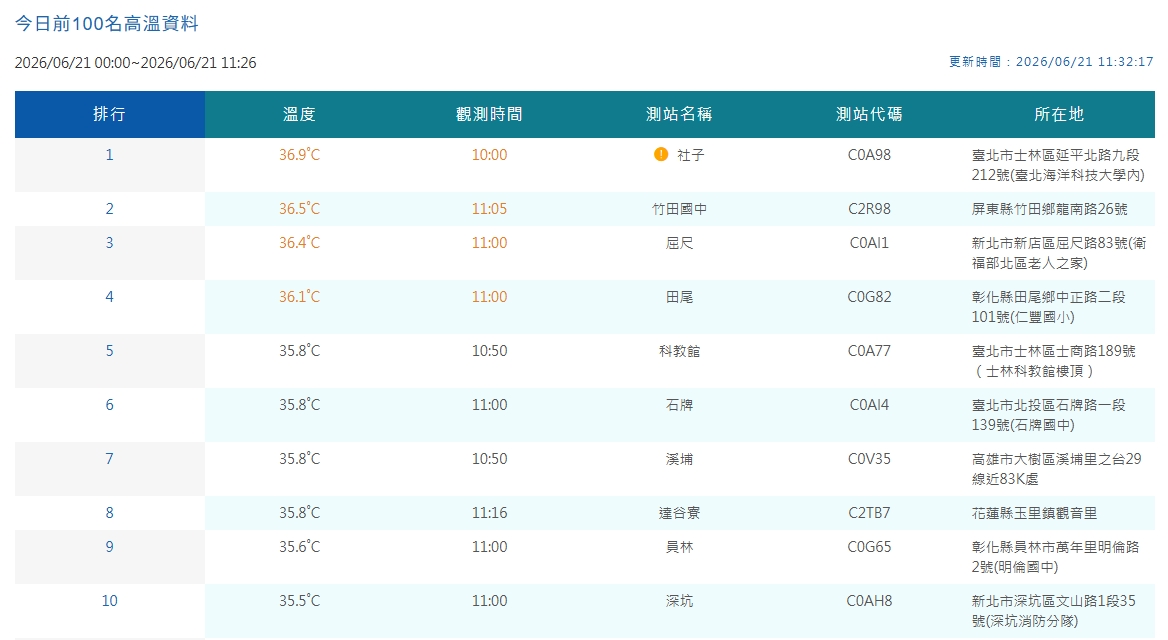Image resolution: width=1168 pixels, height=640 pixels.
Task: Click the address starting 新北市新店區屈尺路83號
Action: 1058,253
